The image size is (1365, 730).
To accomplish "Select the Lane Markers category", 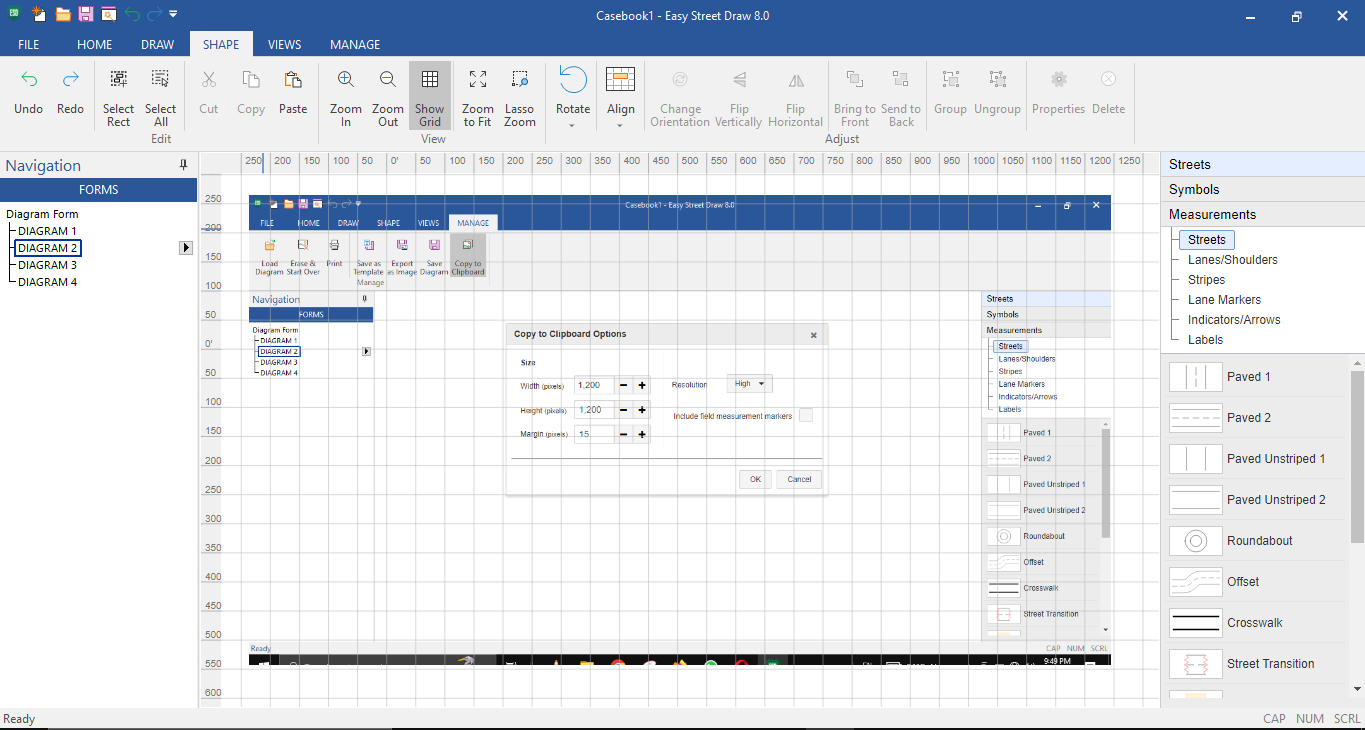I will (1225, 300).
